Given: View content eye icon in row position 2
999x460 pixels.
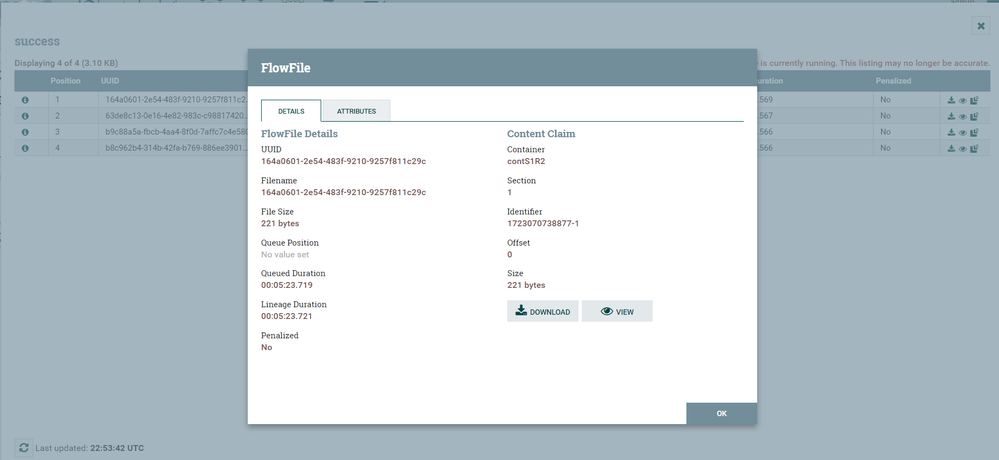Looking at the screenshot, I should click(x=963, y=116).
